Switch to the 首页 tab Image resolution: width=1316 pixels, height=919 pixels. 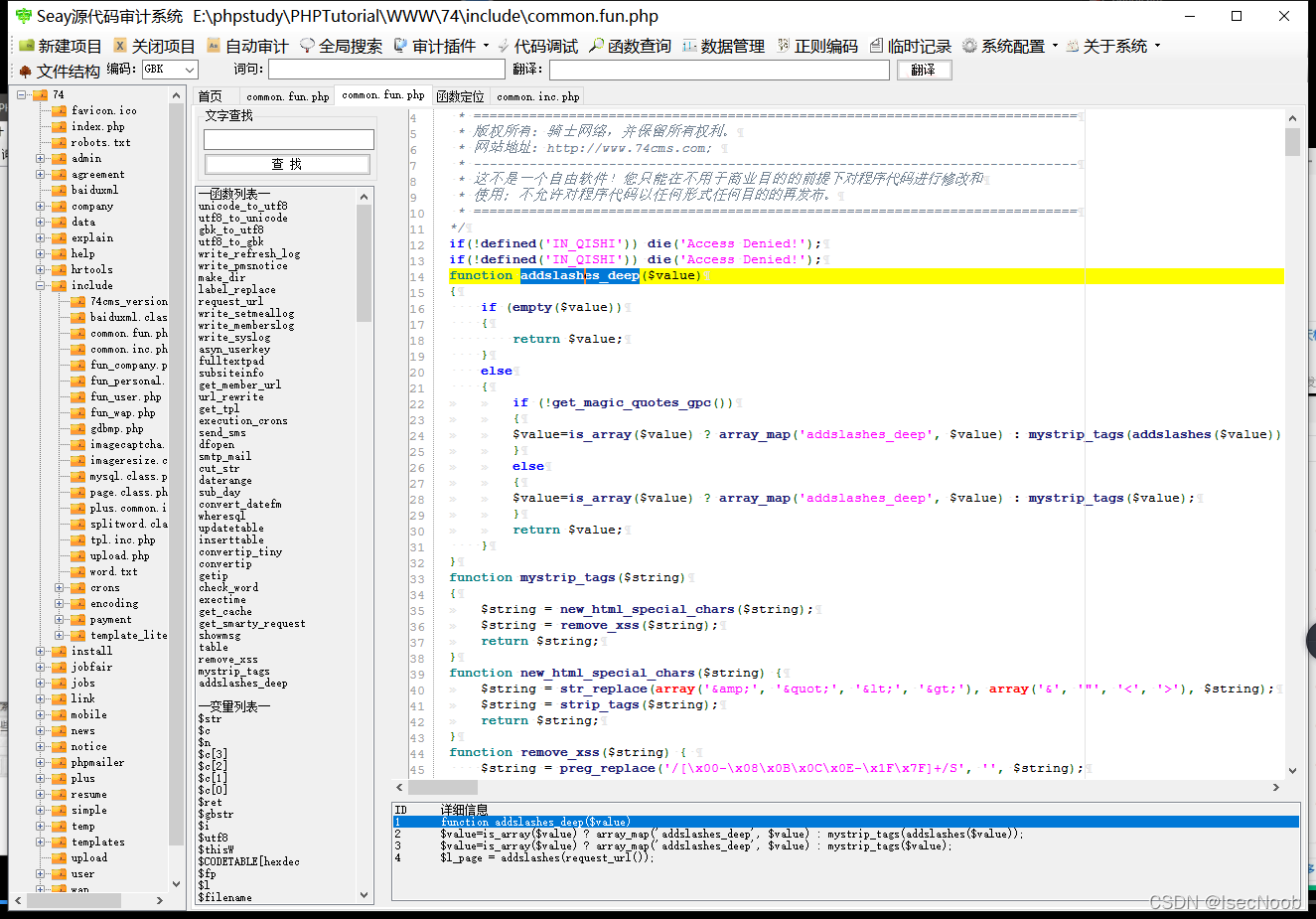point(211,96)
